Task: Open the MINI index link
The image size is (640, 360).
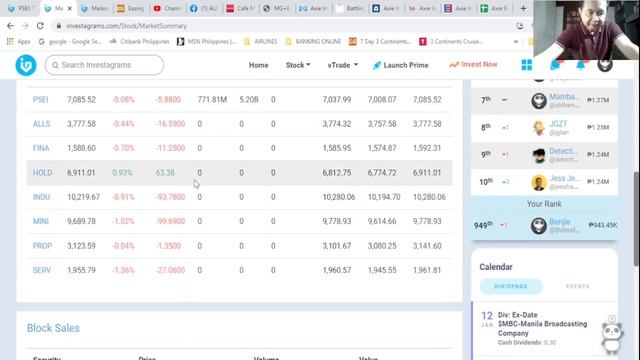Action: pos(41,221)
